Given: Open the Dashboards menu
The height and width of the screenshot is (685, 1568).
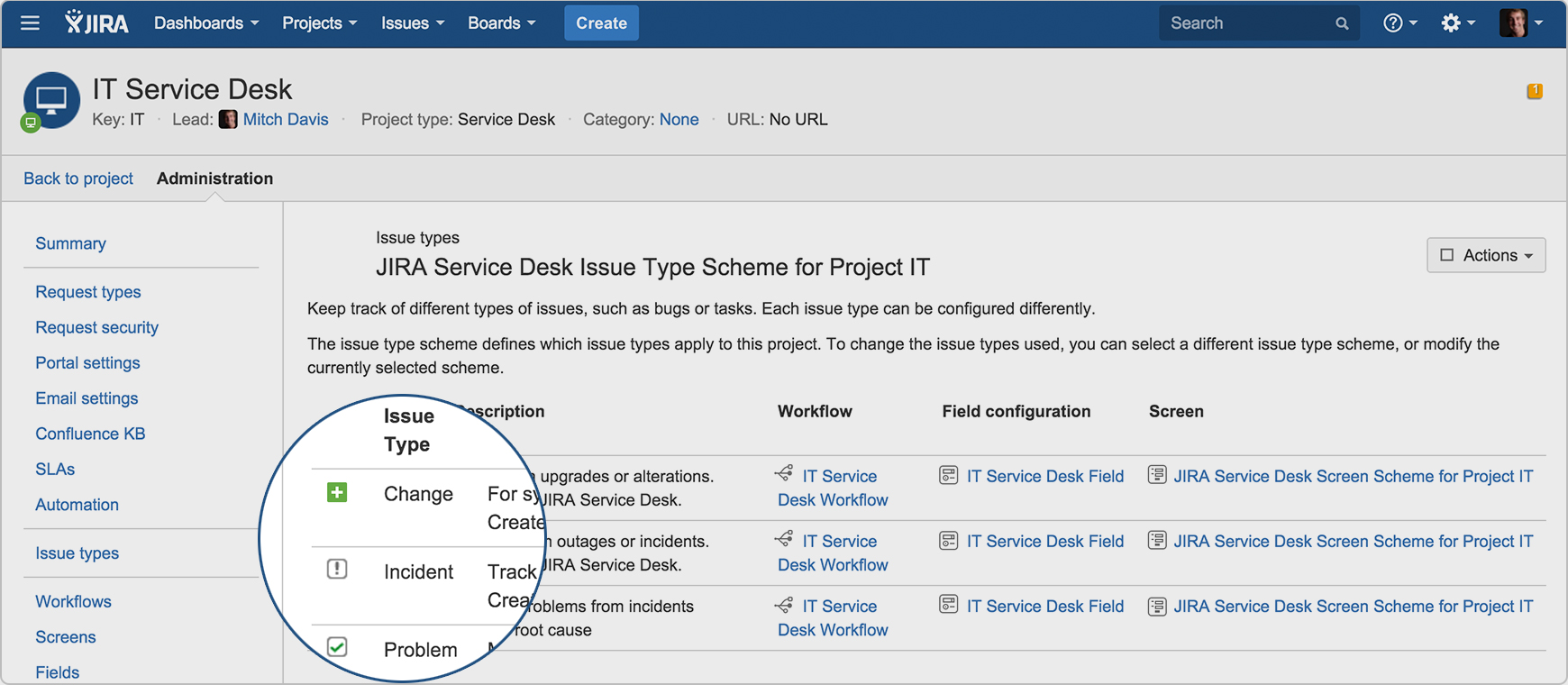Looking at the screenshot, I should pos(206,23).
